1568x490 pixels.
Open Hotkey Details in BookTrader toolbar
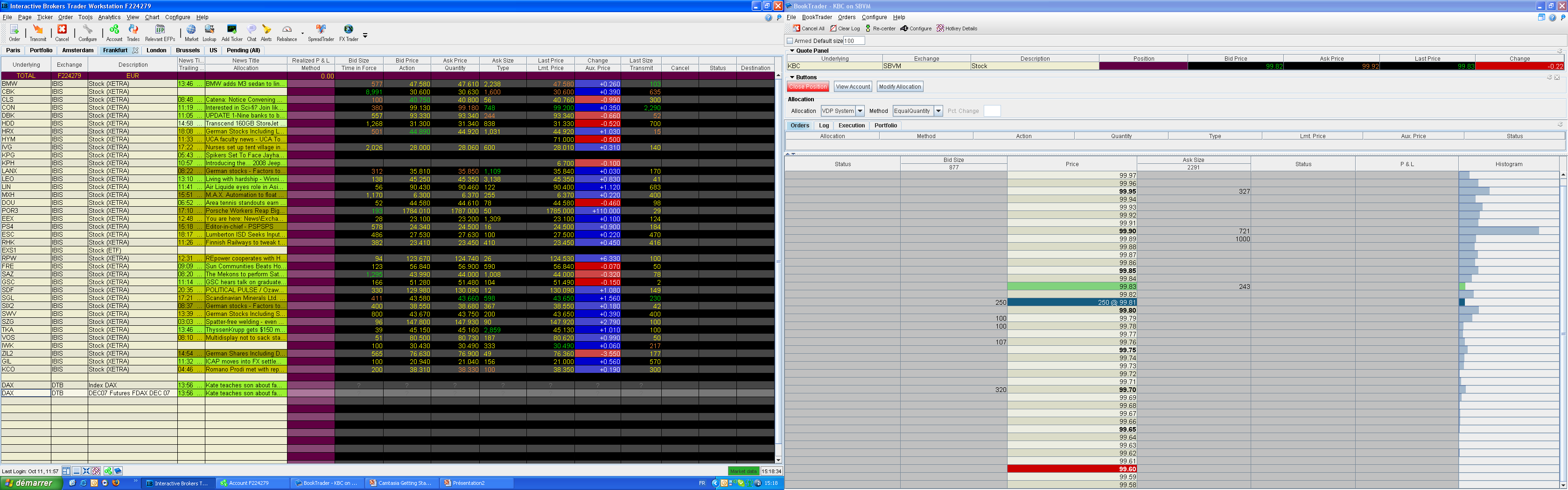click(x=957, y=28)
